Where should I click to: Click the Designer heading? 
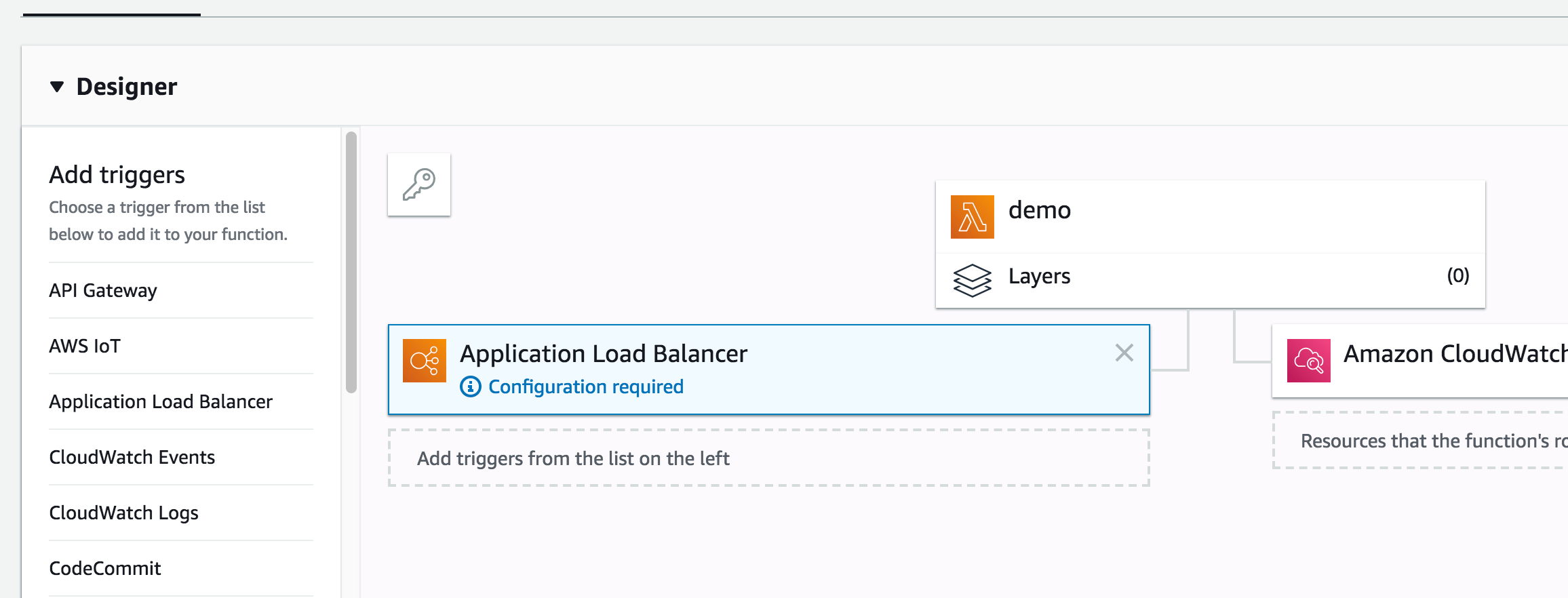127,87
